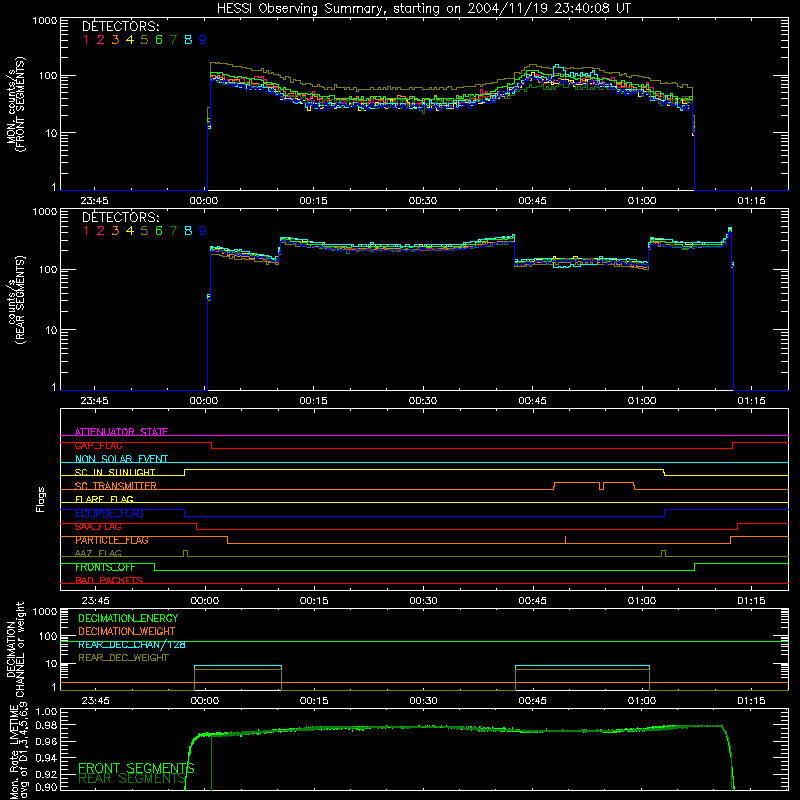Click the dim REAR SEGMENTS label in livetime panel
This screenshot has width=800, height=800.
[132, 779]
